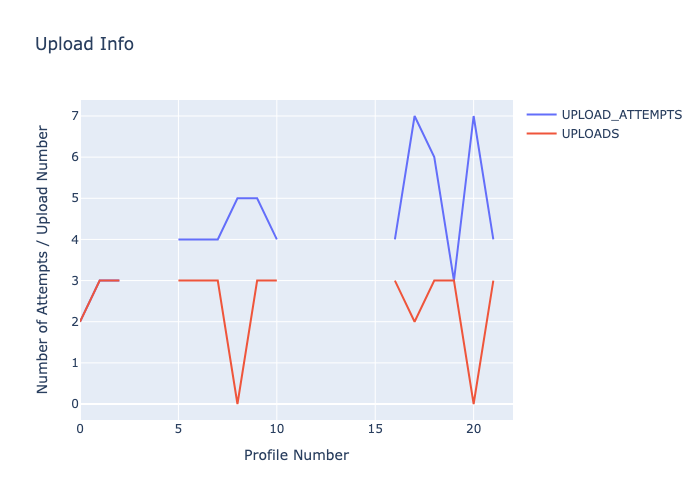Click the x-axis tick label 15
Image resolution: width=700 pixels, height=500 pixels.
(x=375, y=429)
